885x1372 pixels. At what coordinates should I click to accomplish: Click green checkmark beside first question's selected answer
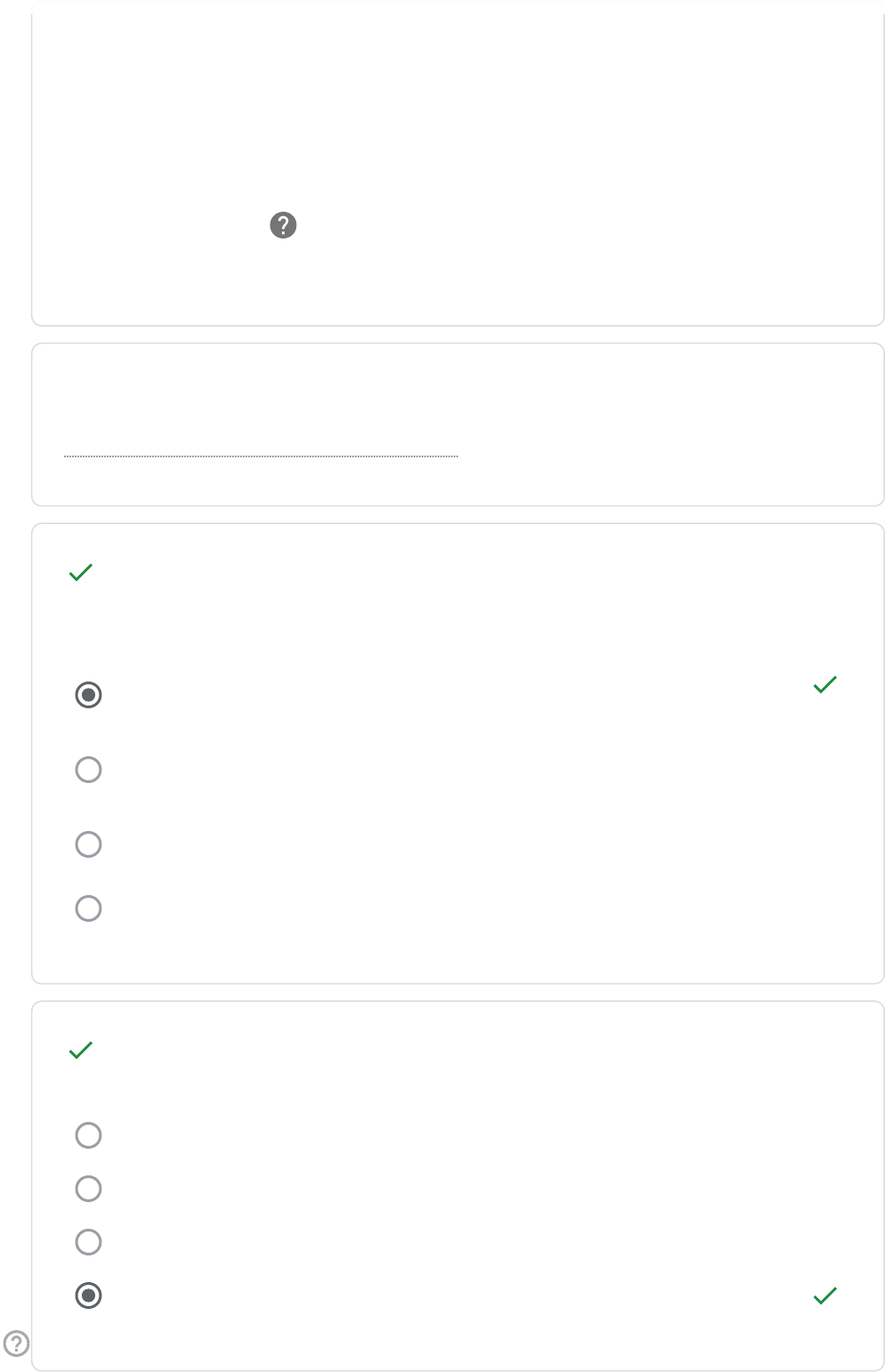coord(825,684)
